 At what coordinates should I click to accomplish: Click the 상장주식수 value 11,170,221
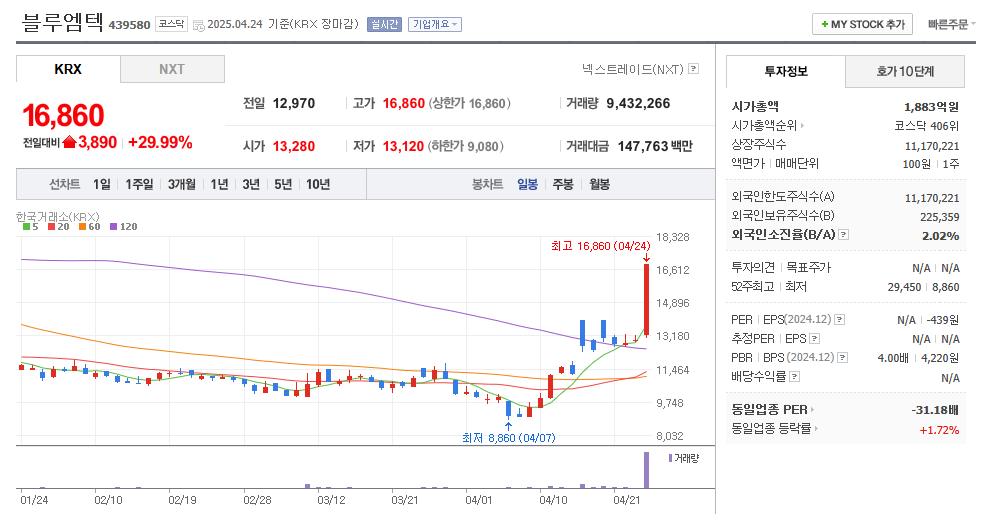932,146
